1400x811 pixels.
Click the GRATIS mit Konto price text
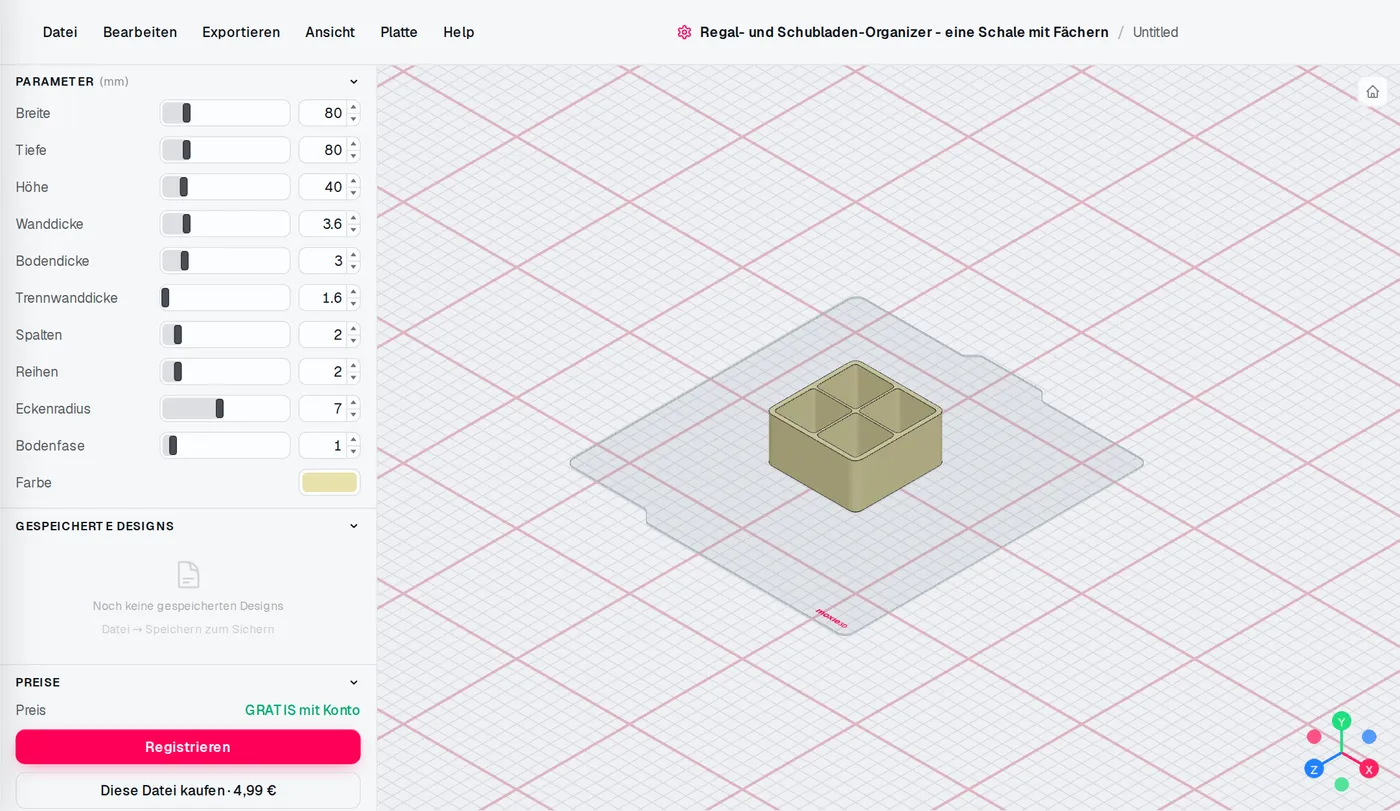click(302, 710)
